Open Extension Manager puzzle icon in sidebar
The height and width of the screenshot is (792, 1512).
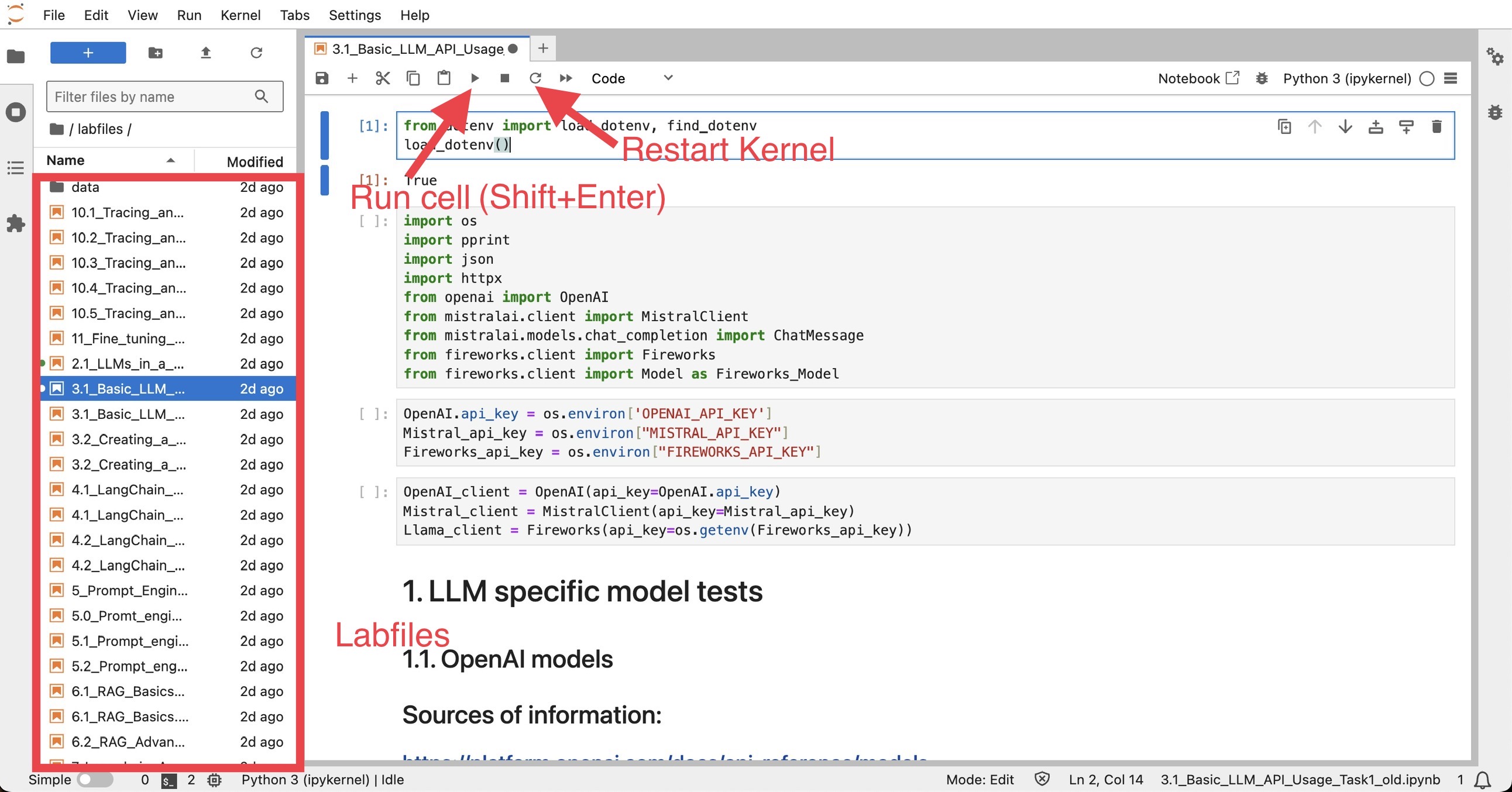click(x=16, y=223)
